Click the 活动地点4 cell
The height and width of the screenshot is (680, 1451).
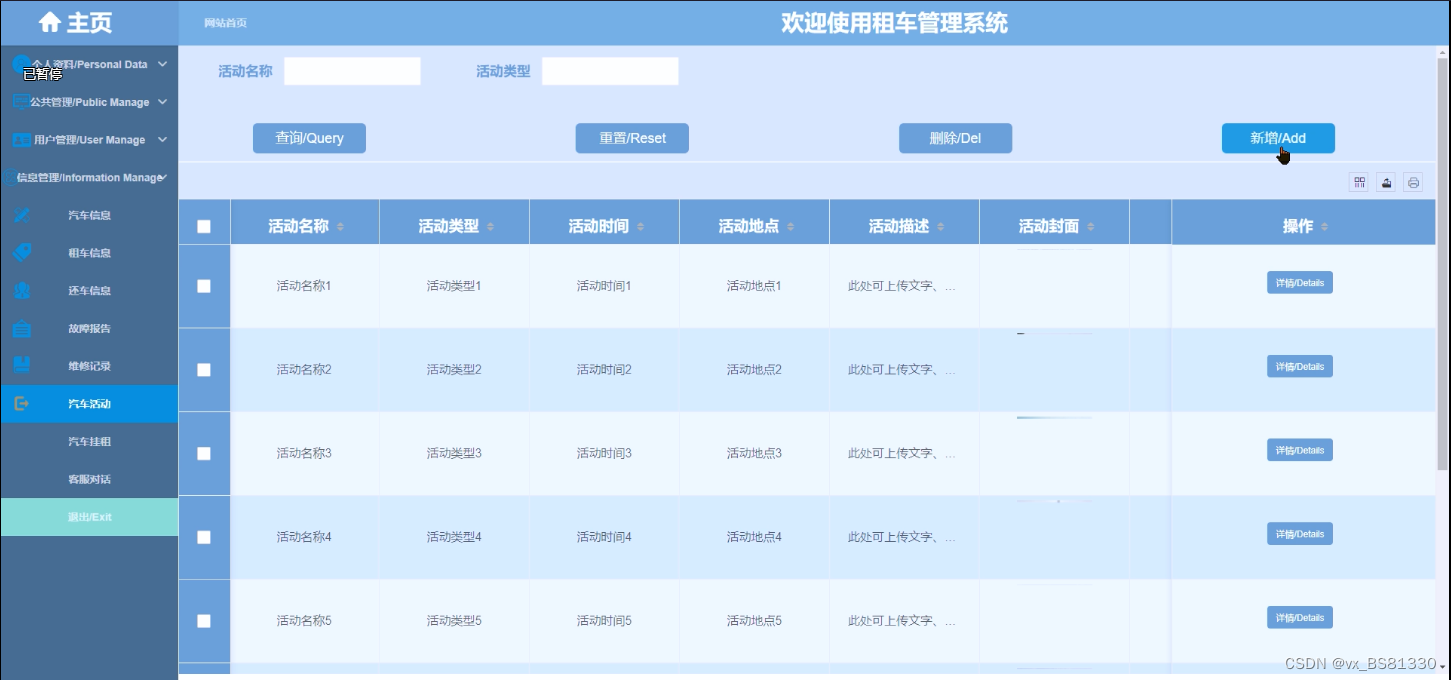754,537
